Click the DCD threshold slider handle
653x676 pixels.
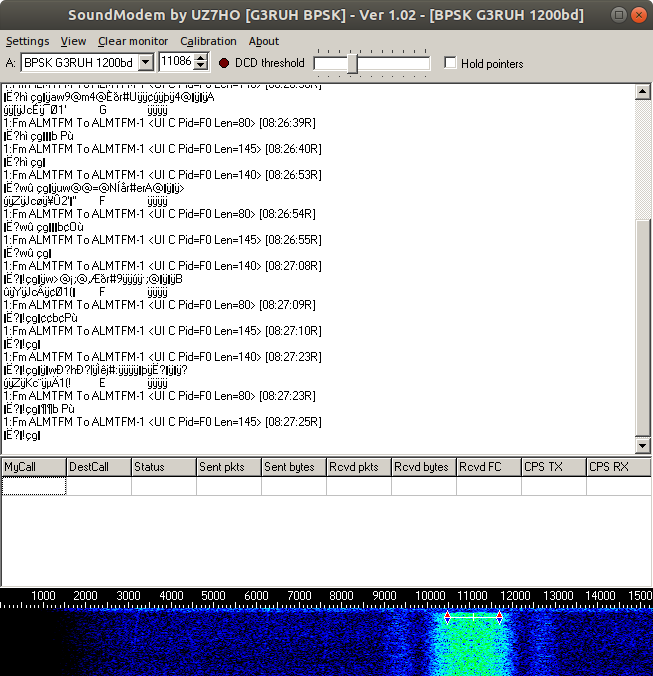(x=353, y=64)
